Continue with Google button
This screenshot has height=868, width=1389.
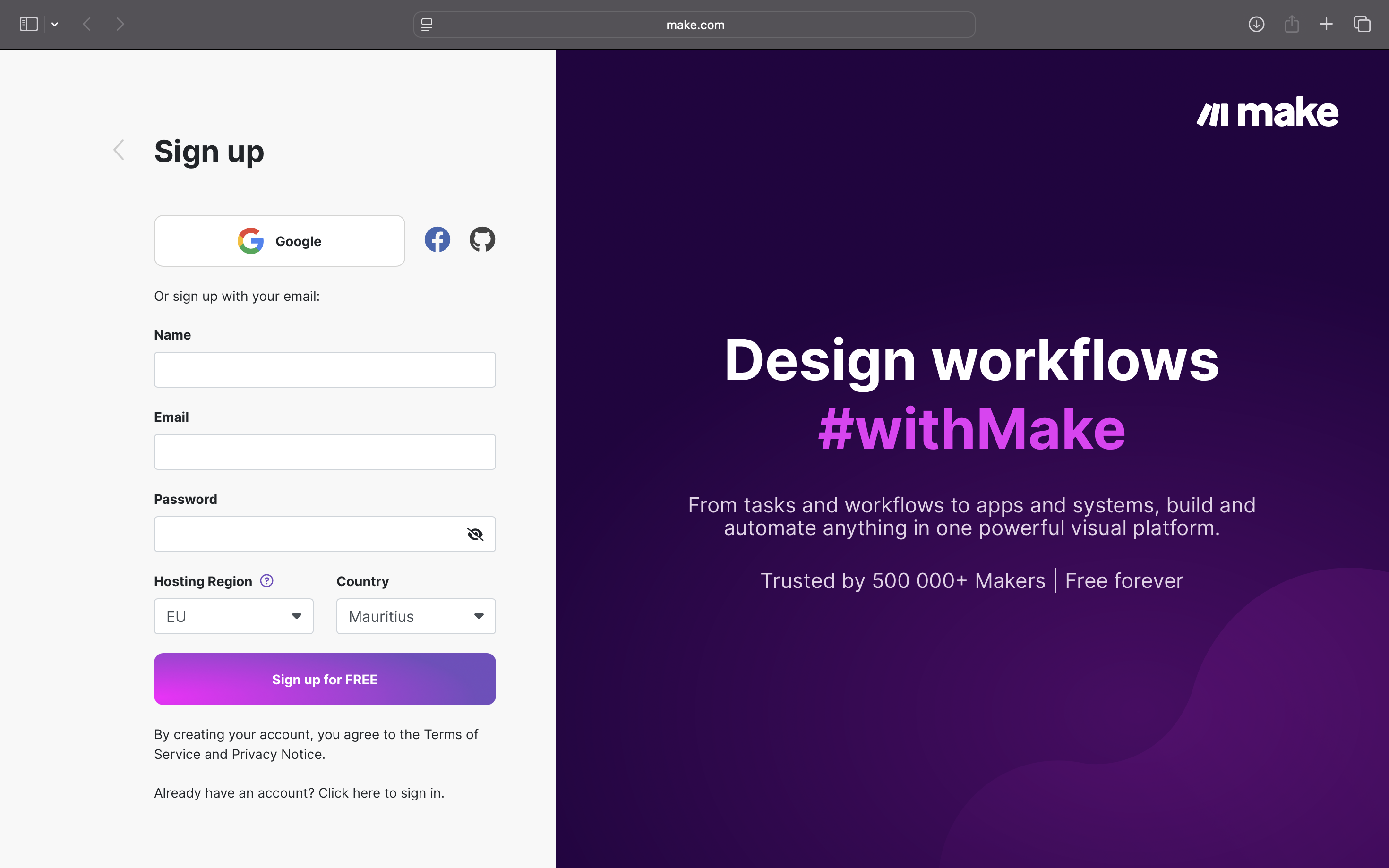[280, 241]
